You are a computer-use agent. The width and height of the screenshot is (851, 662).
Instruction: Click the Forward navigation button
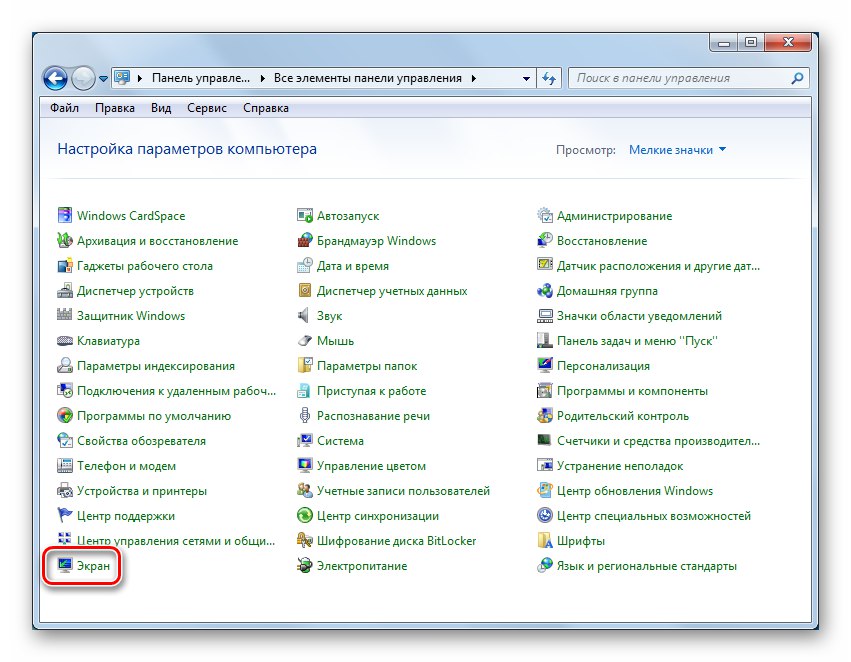pyautogui.click(x=83, y=79)
